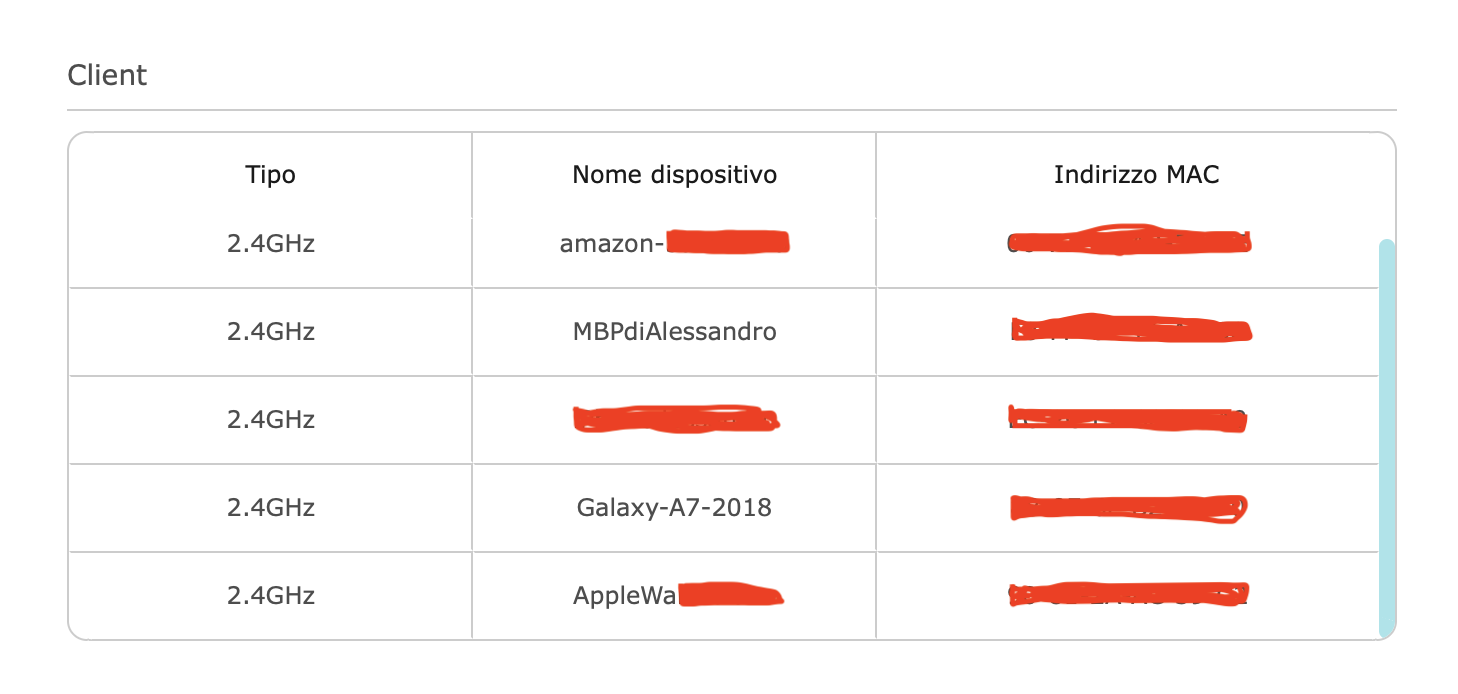Viewport: 1458px width, 694px height.
Task: Click the Client section heading
Action: click(107, 75)
